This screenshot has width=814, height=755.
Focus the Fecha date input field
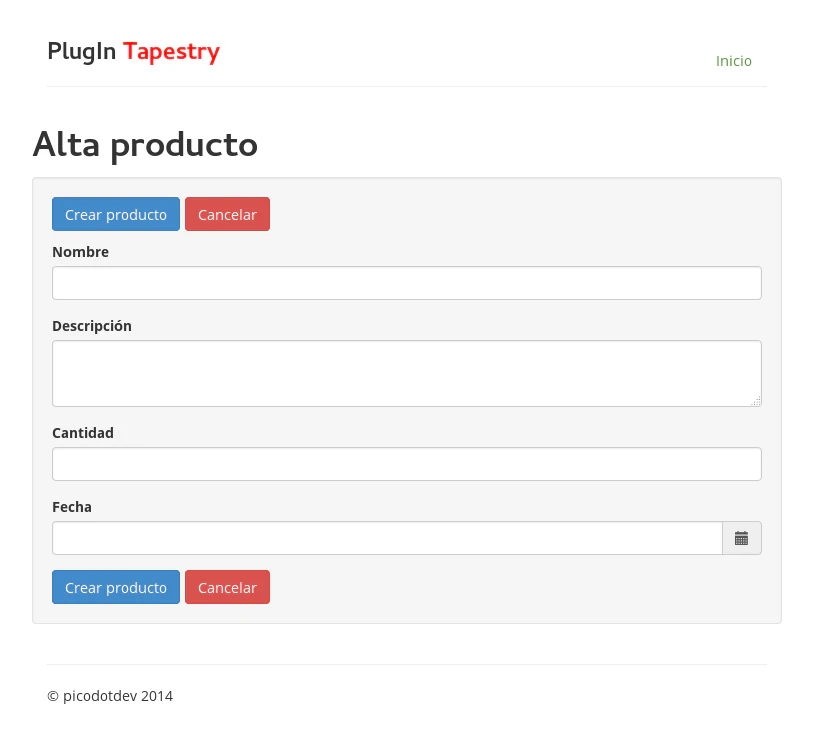click(386, 538)
